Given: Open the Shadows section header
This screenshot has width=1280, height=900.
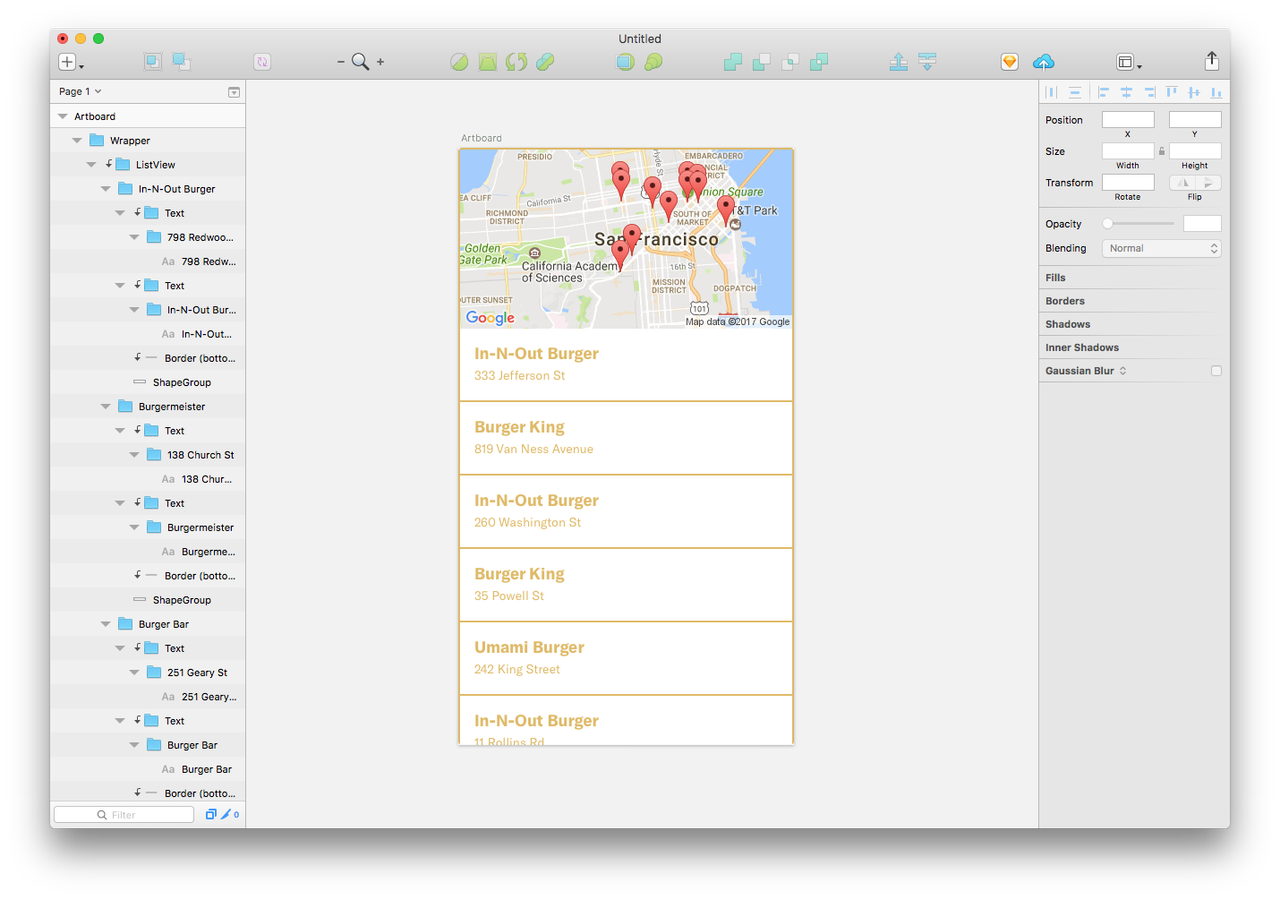Looking at the screenshot, I should [x=1134, y=324].
